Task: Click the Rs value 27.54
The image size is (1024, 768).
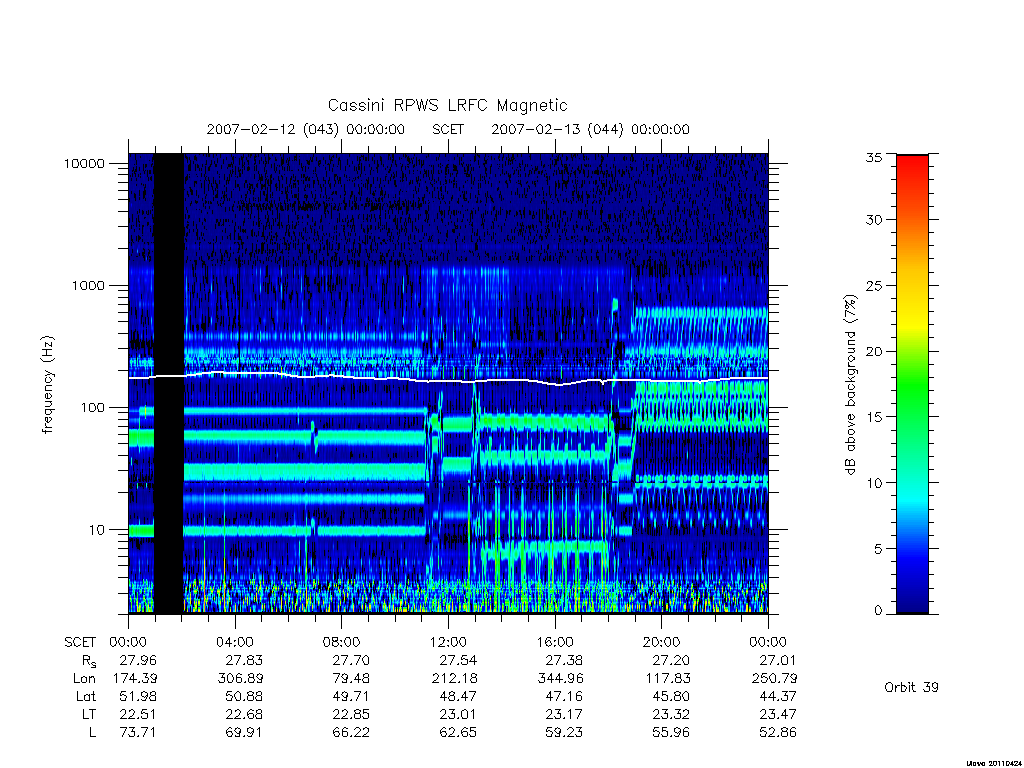Action: pyautogui.click(x=458, y=661)
